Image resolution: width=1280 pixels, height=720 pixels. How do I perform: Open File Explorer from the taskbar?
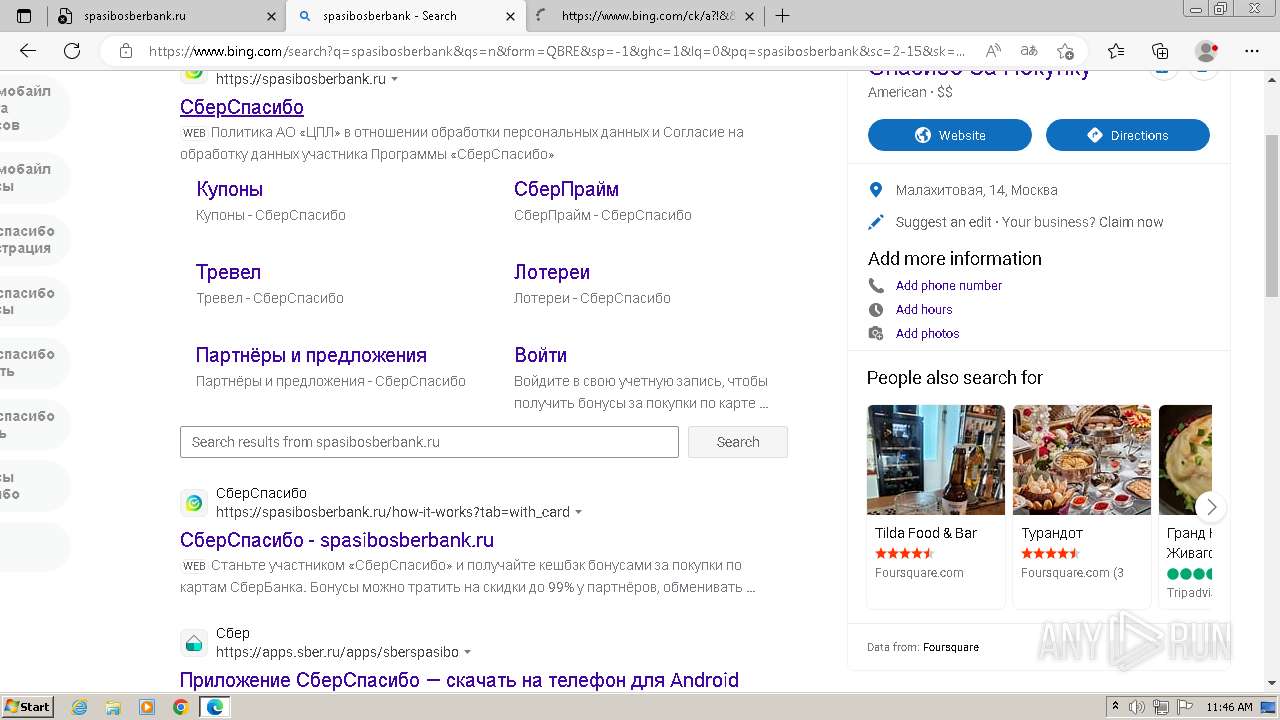pos(113,707)
